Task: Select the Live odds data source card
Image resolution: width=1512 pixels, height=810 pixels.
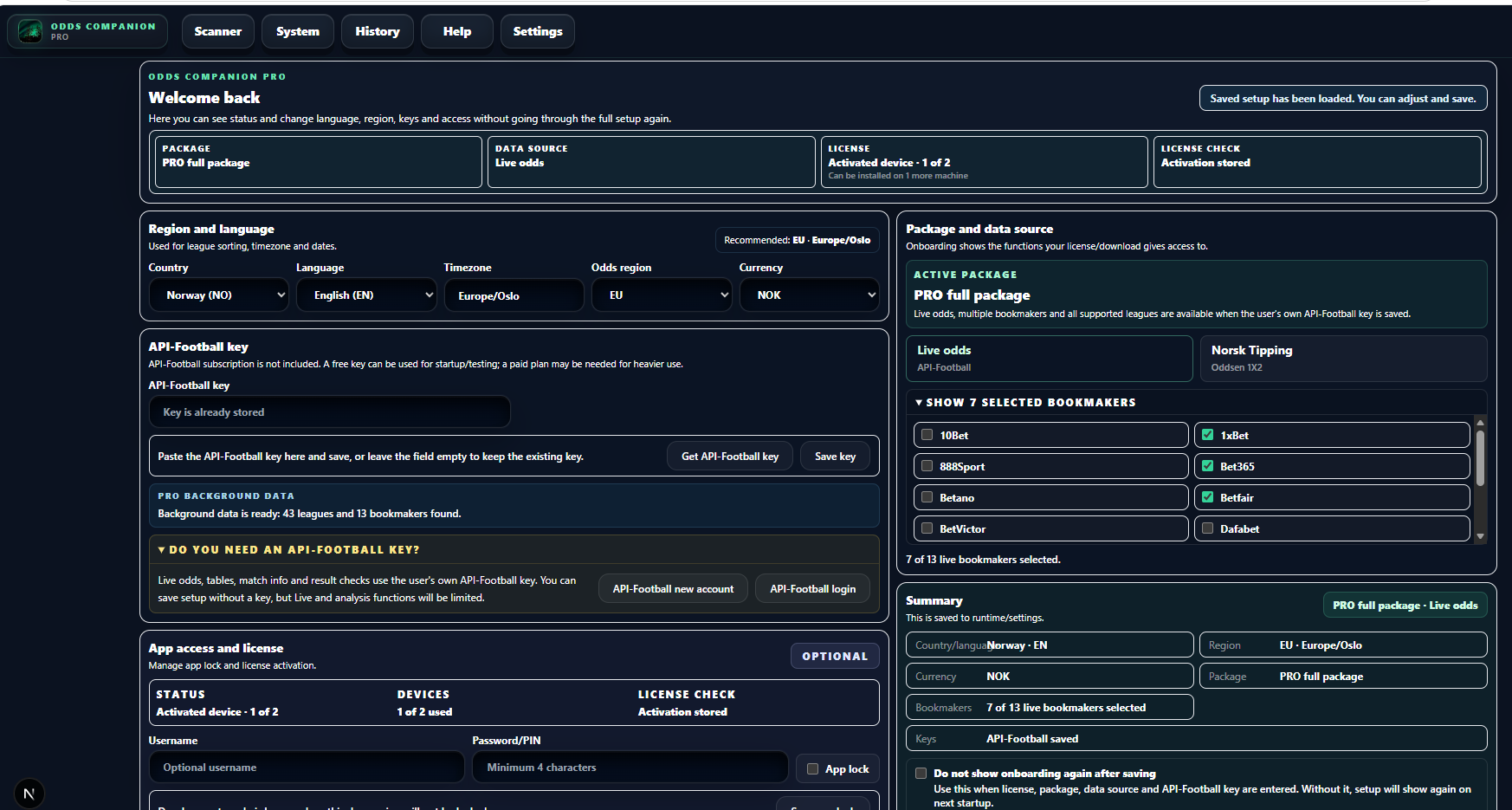Action: tap(1050, 359)
